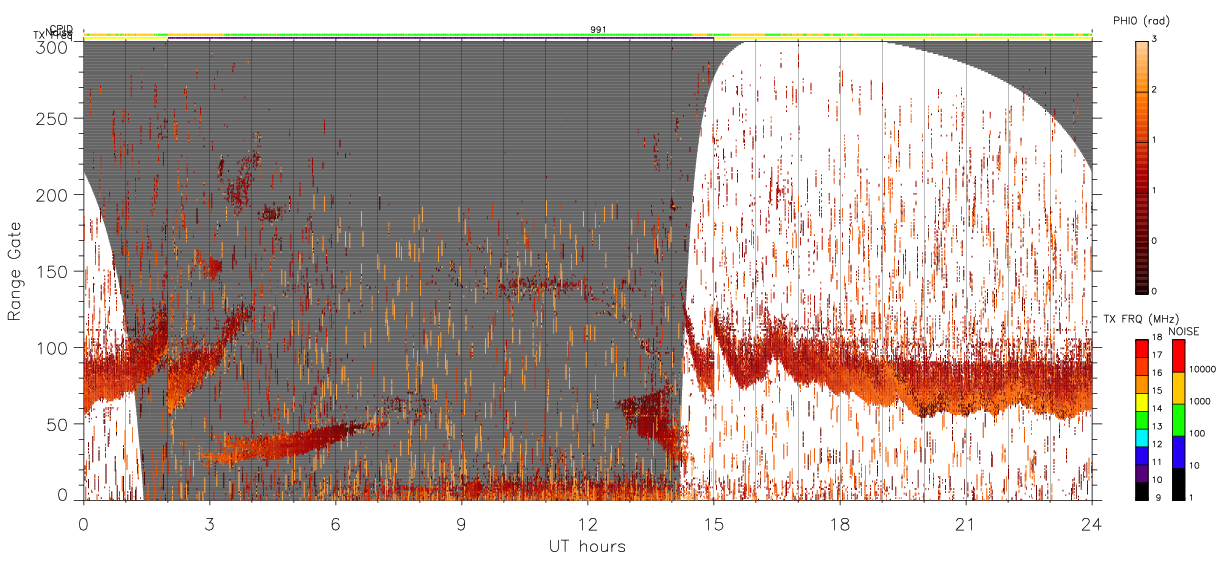Click the 'NOISE' legend title
The width and height of the screenshot is (1228, 567).
click(x=1183, y=331)
